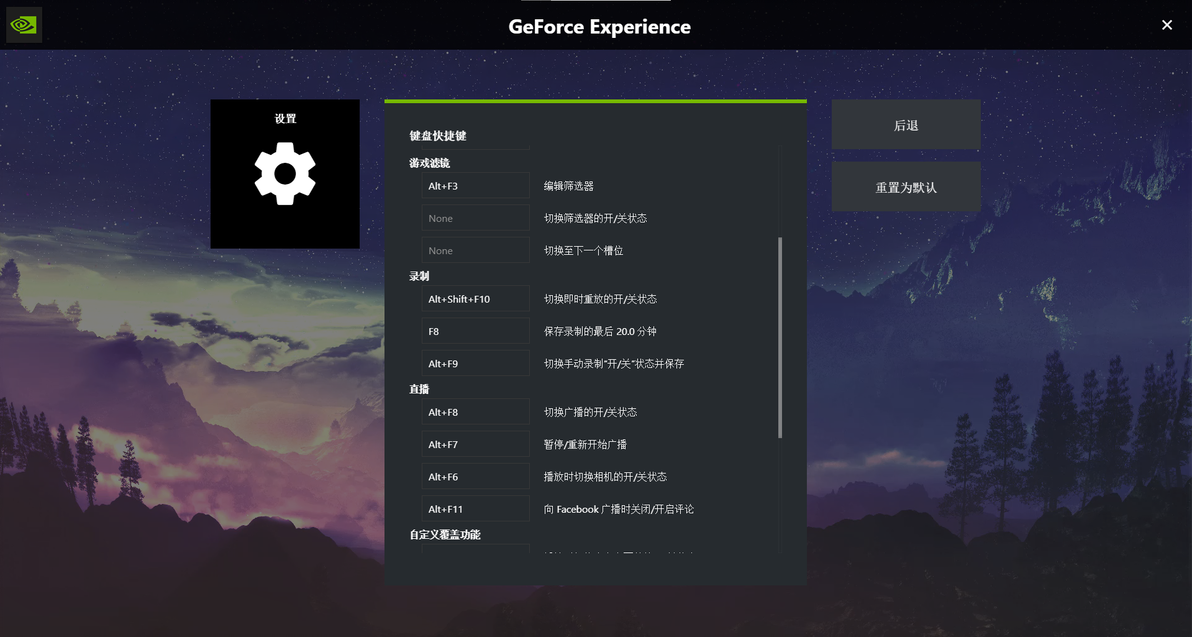Edit the Alt+F7 shortcut field
This screenshot has height=637, width=1192.
(476, 444)
